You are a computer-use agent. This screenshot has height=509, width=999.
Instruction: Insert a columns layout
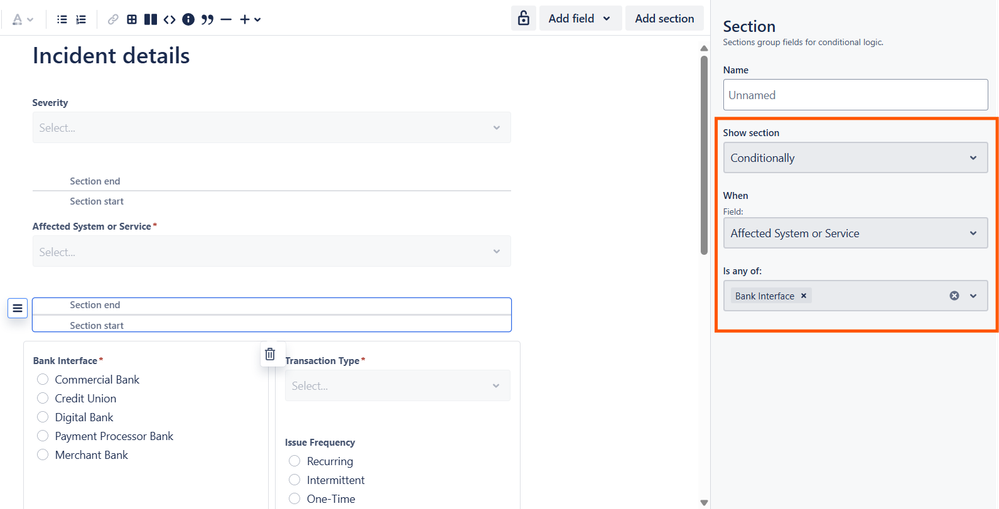[150, 20]
